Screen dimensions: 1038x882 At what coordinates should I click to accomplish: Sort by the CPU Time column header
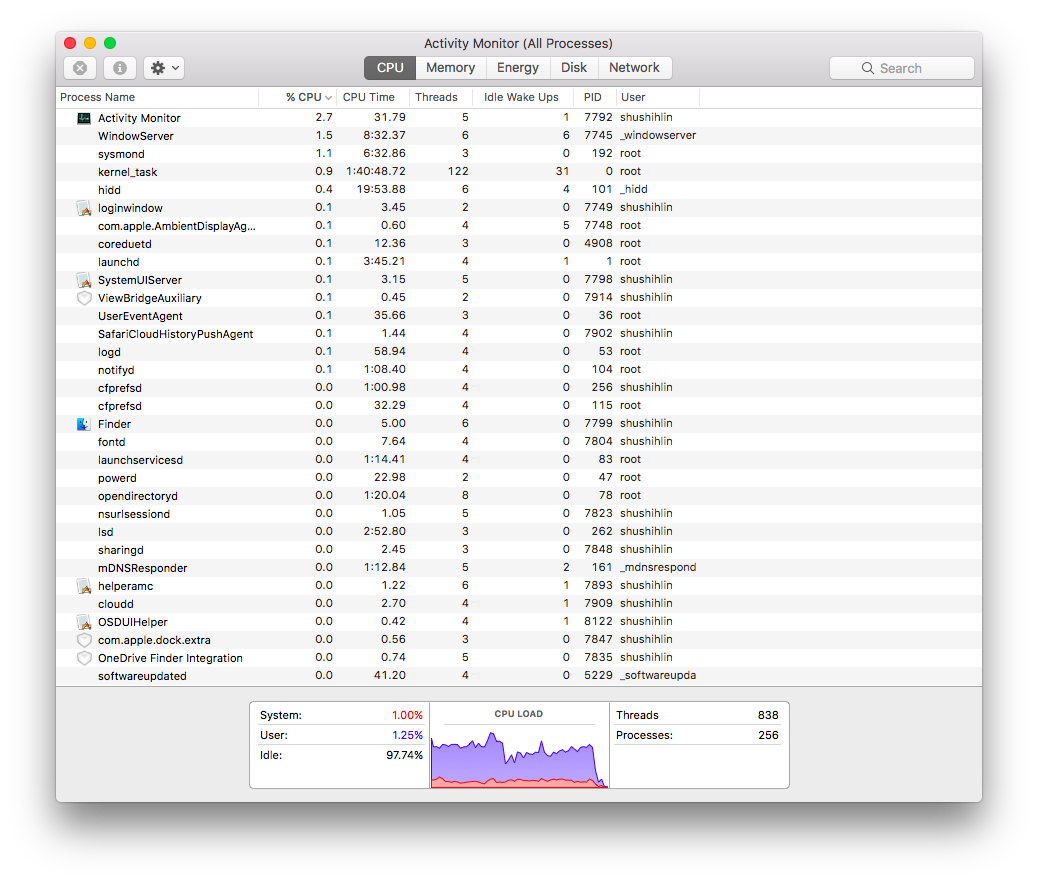pyautogui.click(x=373, y=97)
